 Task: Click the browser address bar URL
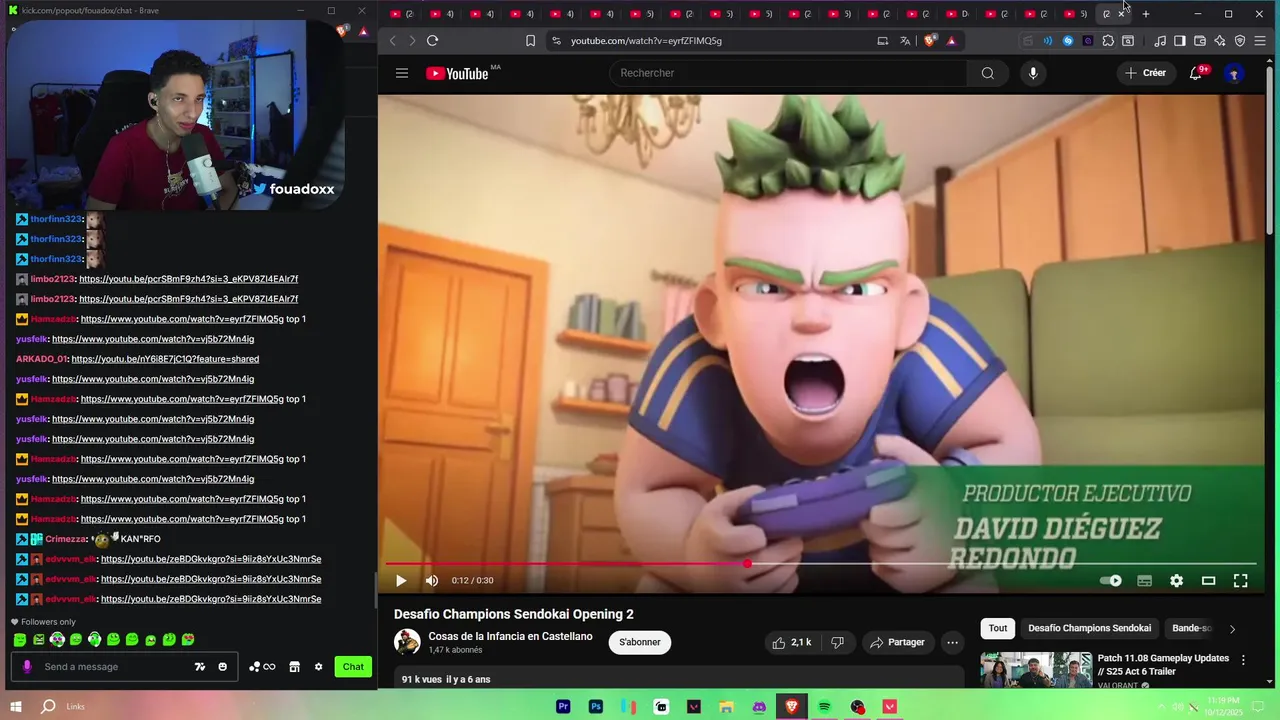(646, 41)
